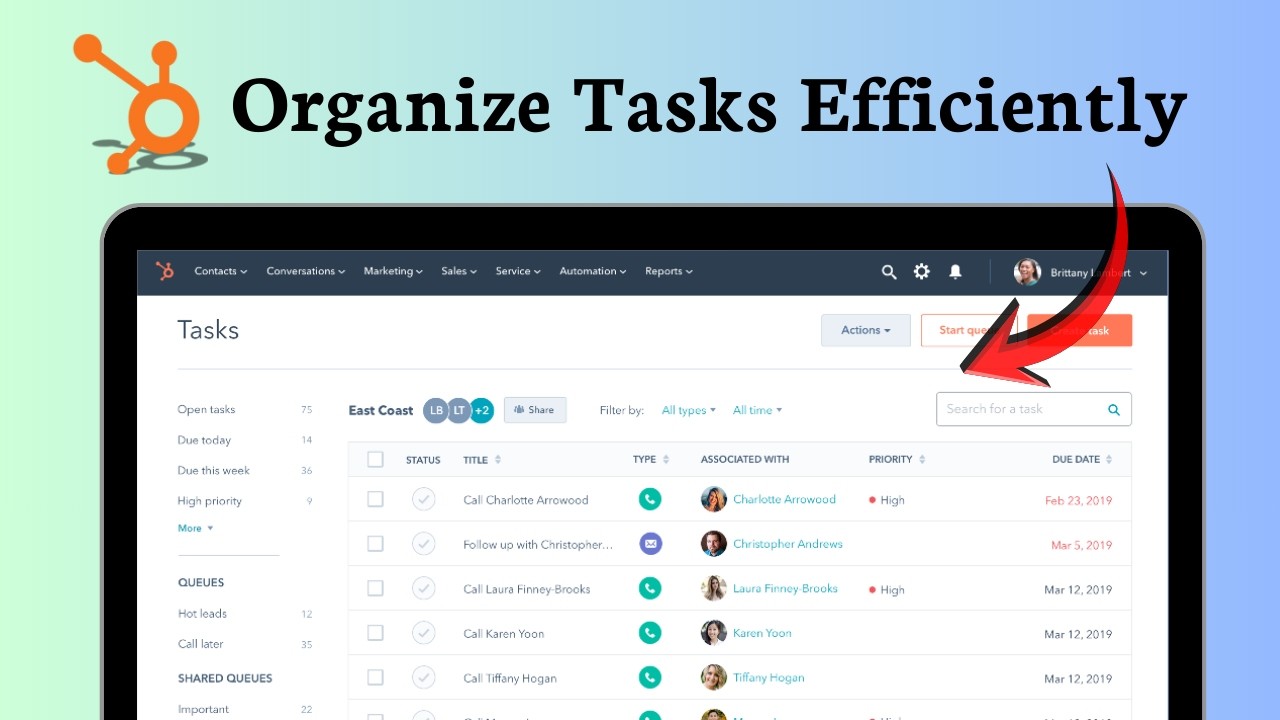The height and width of the screenshot is (720, 1280).
Task: Click the call icon for Laura Finney-Brooks task
Action: coord(651,588)
